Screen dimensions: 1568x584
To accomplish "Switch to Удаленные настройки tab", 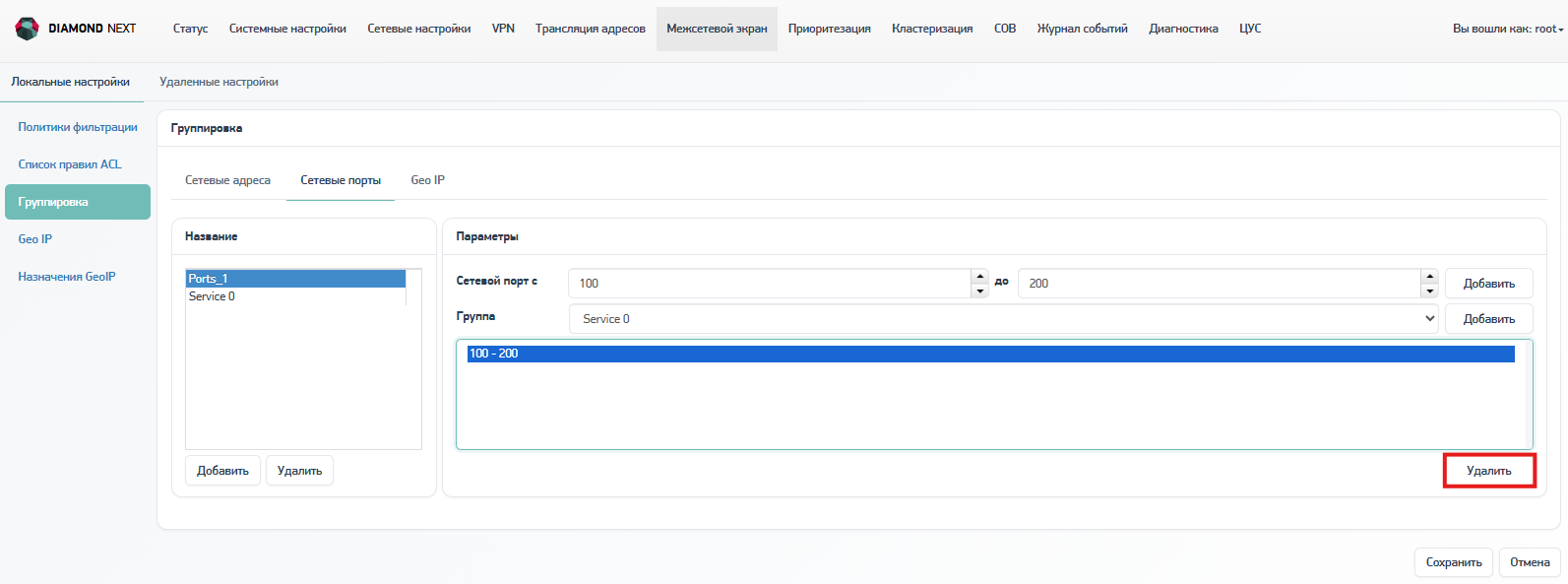I will pos(219,82).
